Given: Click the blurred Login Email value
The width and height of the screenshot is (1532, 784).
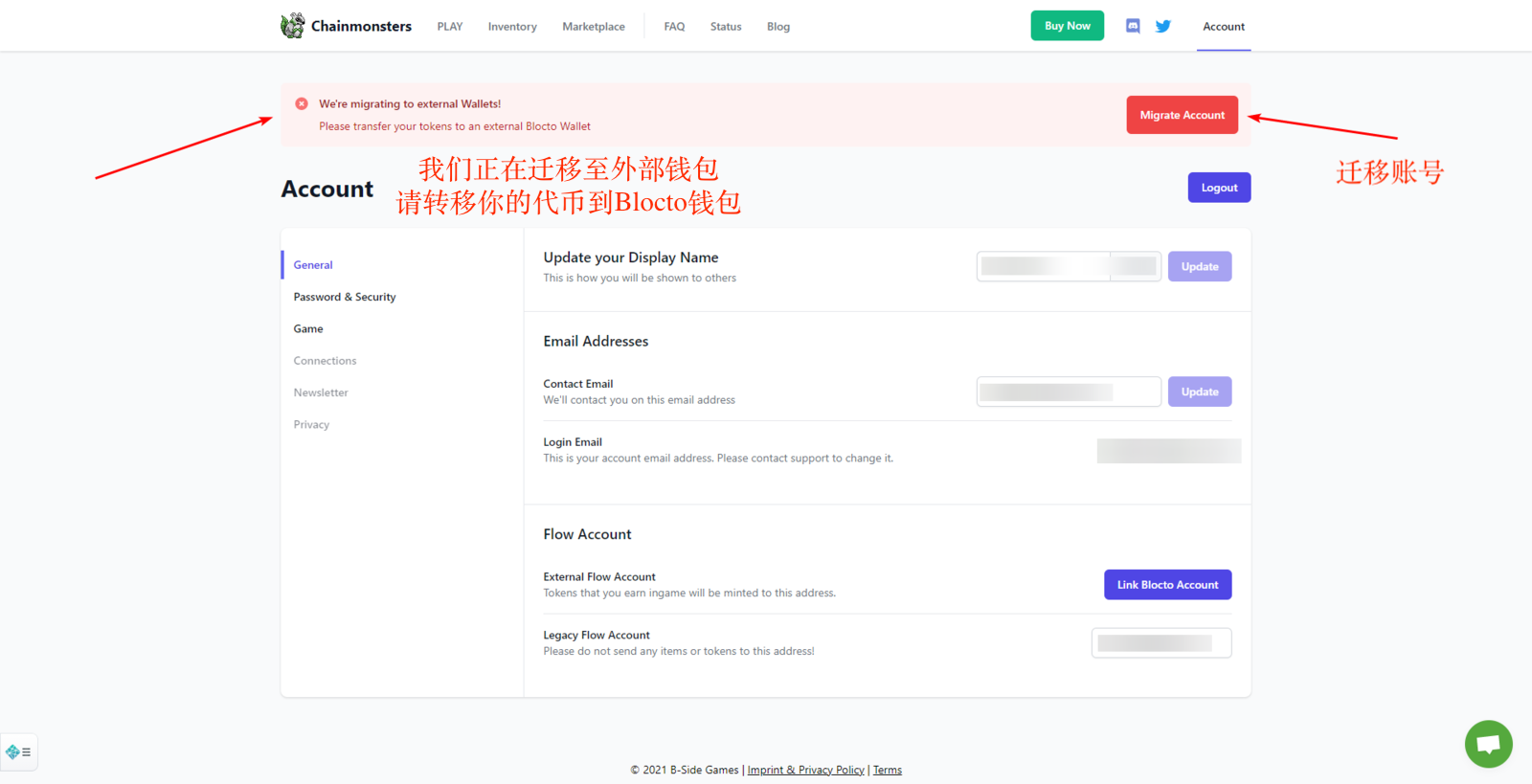Looking at the screenshot, I should tap(1169, 451).
